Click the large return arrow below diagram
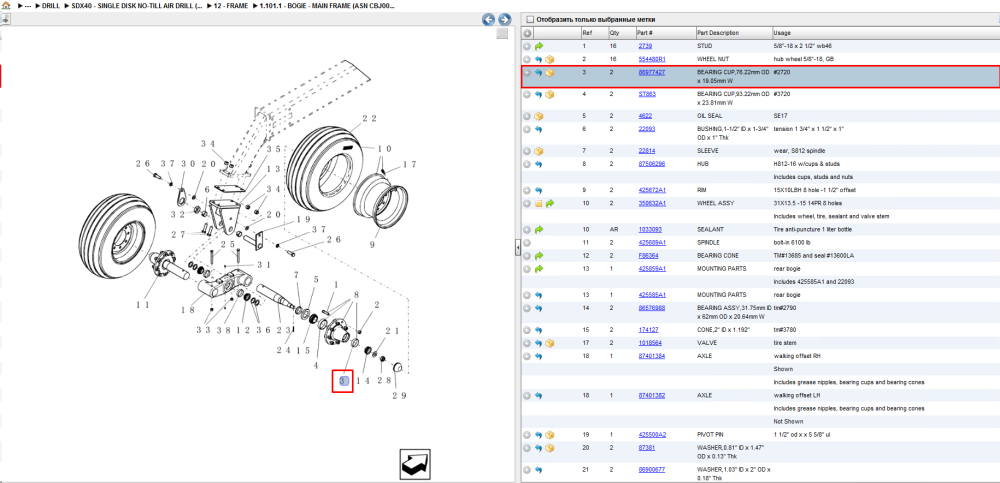1000x483 pixels. tap(415, 464)
